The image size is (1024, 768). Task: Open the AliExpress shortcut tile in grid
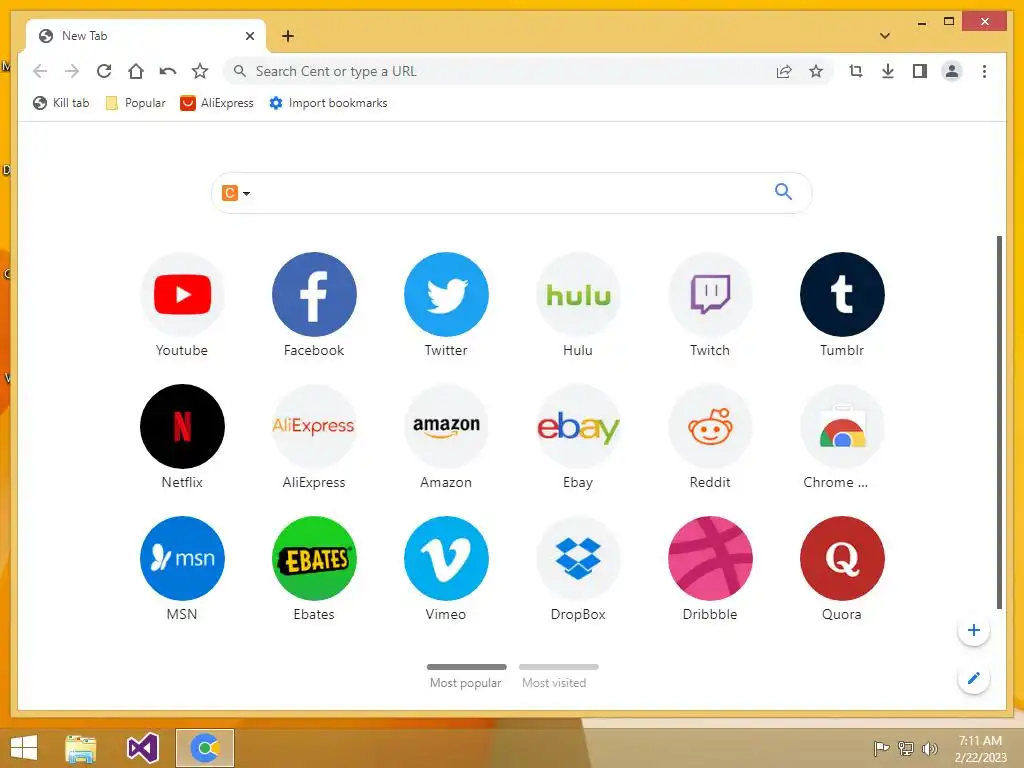314,426
